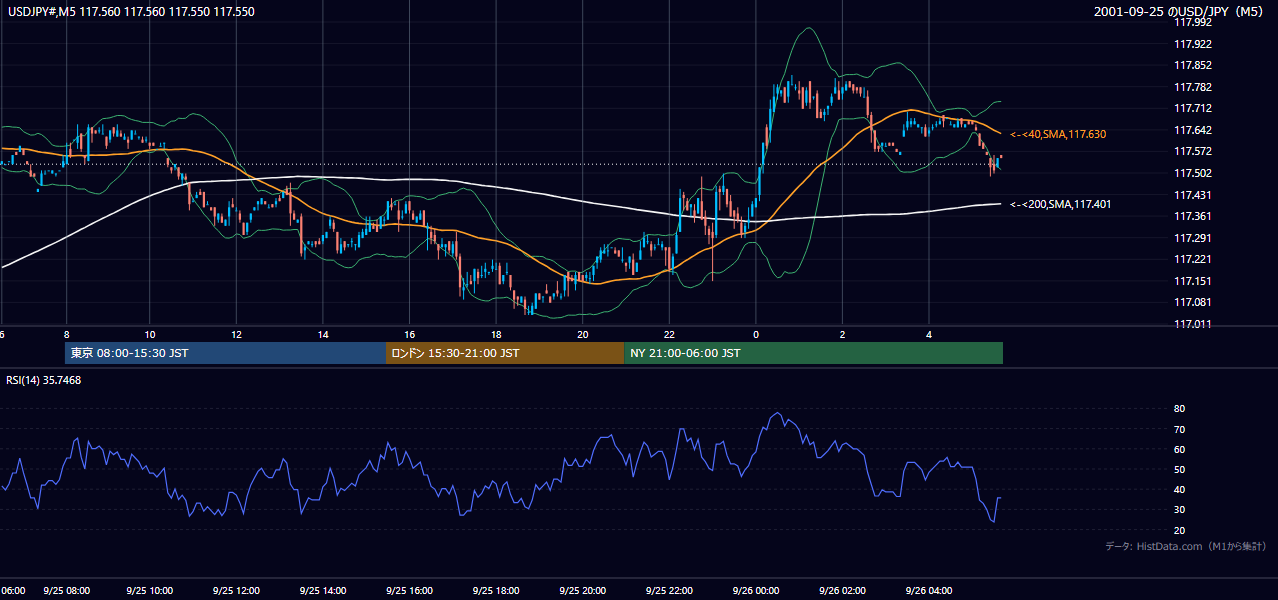This screenshot has width=1278, height=600.
Task: Click the 9/25 12:00 bottom time label
Action: [238, 591]
